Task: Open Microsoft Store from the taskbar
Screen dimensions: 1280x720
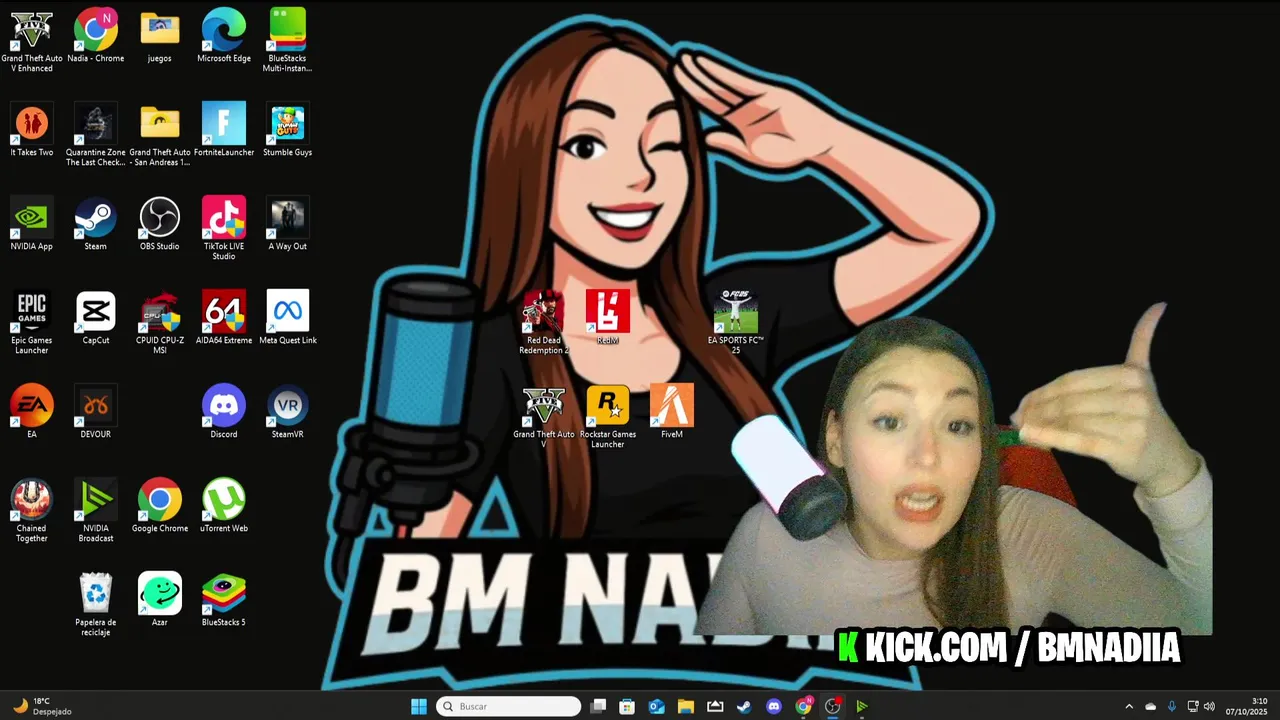Action: click(x=627, y=706)
